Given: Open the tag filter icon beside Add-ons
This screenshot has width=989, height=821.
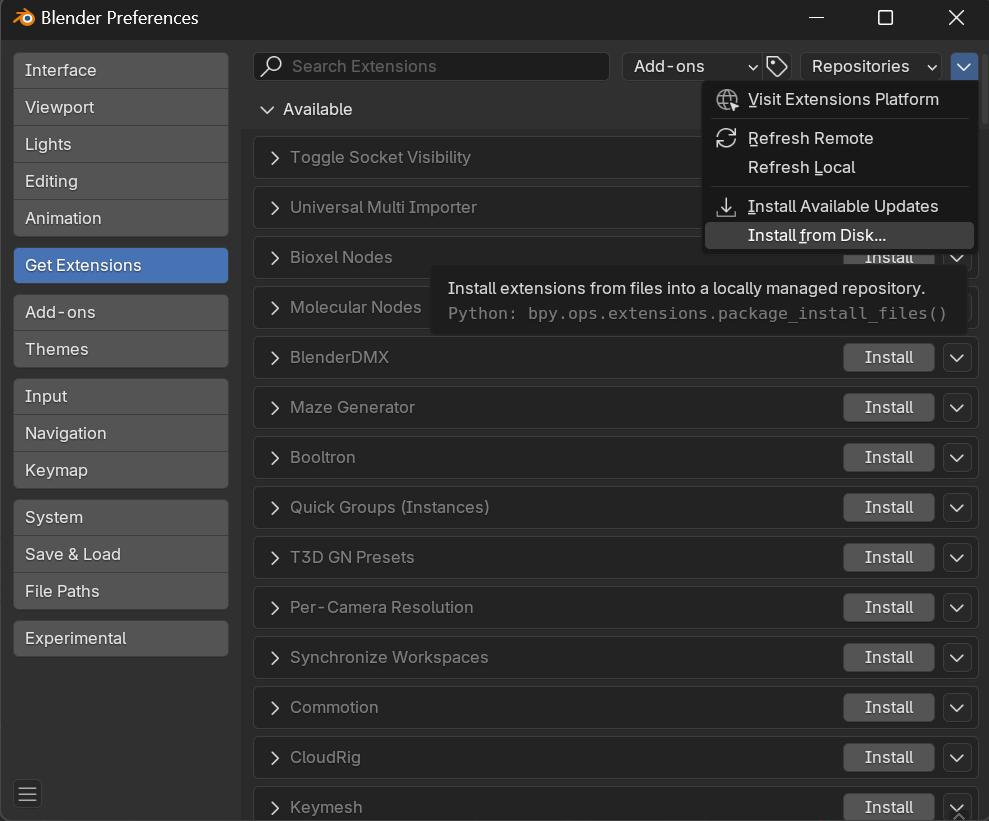Looking at the screenshot, I should pyautogui.click(x=777, y=66).
